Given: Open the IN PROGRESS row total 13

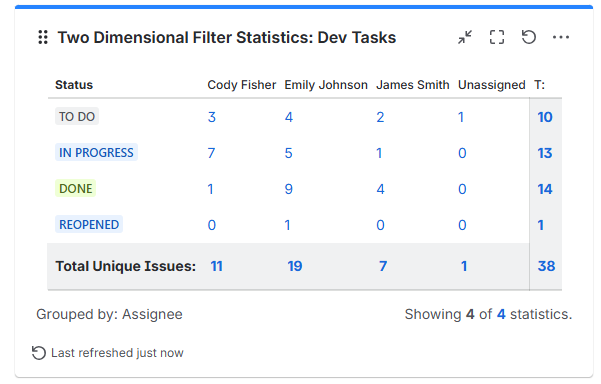Looking at the screenshot, I should coord(545,153).
